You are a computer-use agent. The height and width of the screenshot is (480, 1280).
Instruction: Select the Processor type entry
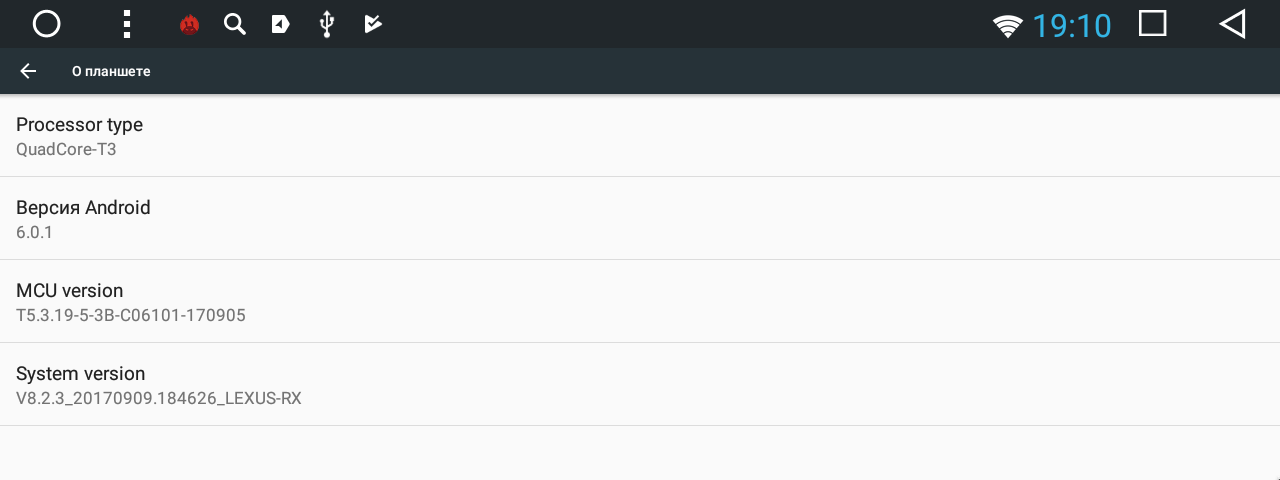640,136
